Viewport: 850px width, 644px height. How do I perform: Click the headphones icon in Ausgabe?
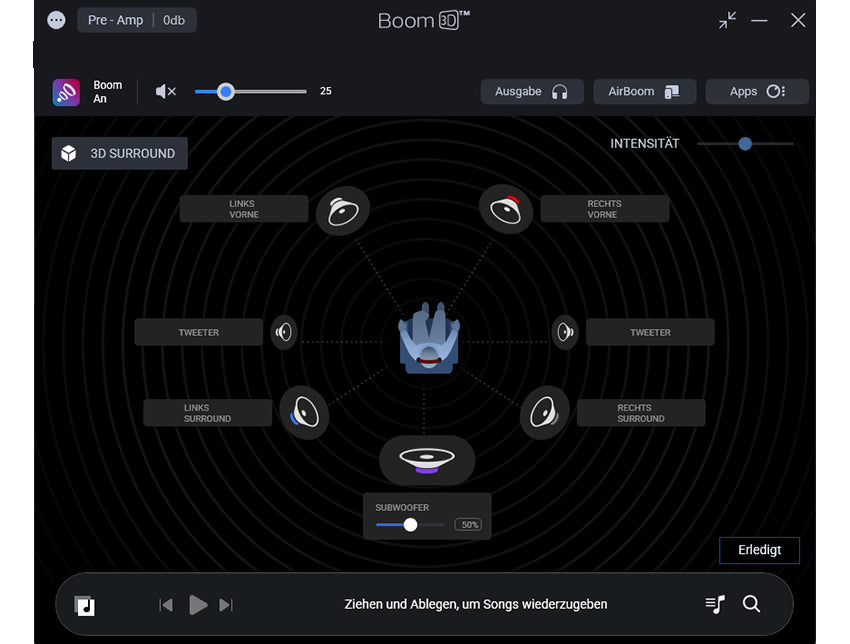(559, 92)
